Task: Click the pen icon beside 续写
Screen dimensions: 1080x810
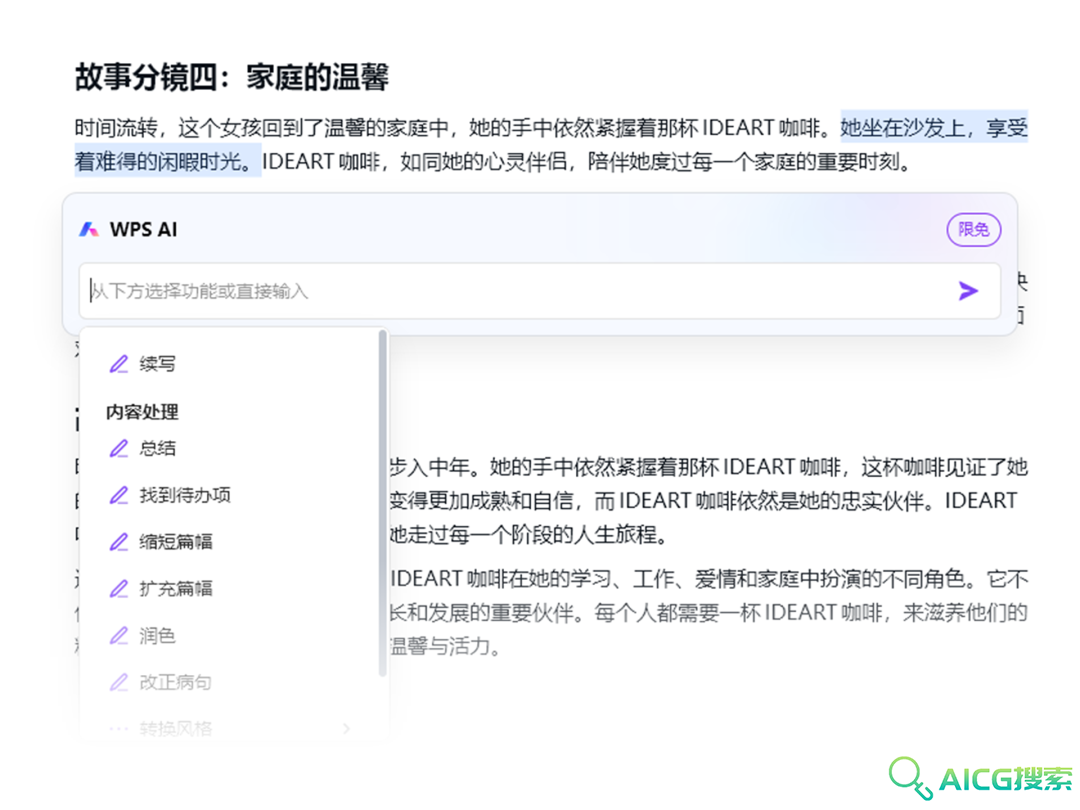Action: pyautogui.click(x=118, y=364)
